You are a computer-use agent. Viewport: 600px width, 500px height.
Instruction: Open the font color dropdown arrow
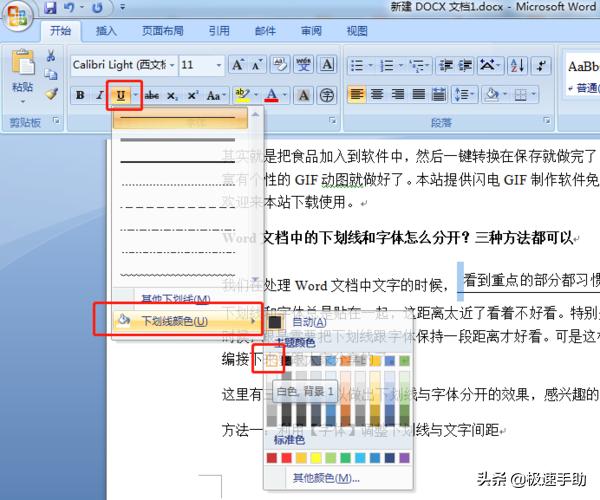(285, 95)
